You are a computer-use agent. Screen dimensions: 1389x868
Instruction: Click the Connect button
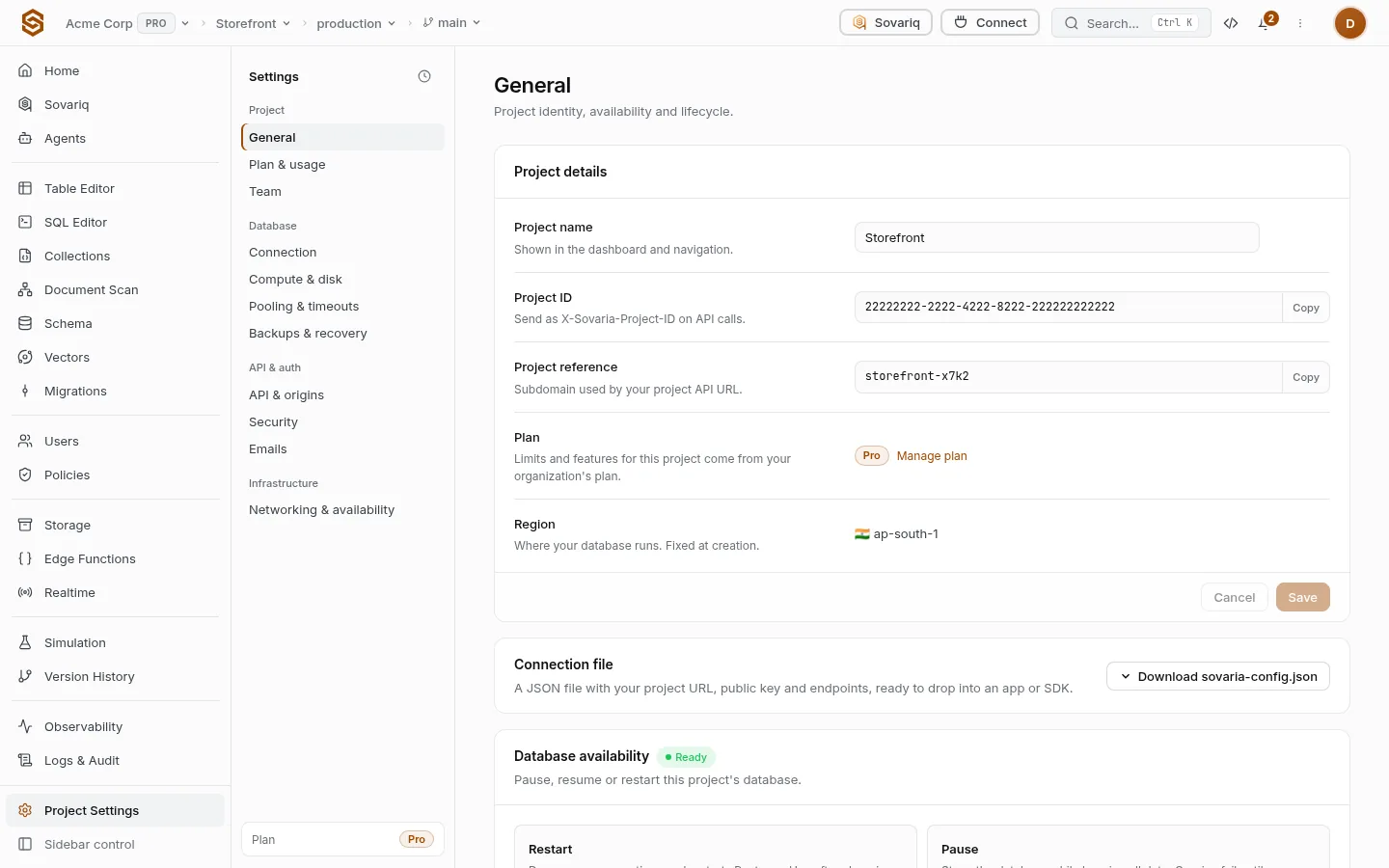tap(991, 22)
